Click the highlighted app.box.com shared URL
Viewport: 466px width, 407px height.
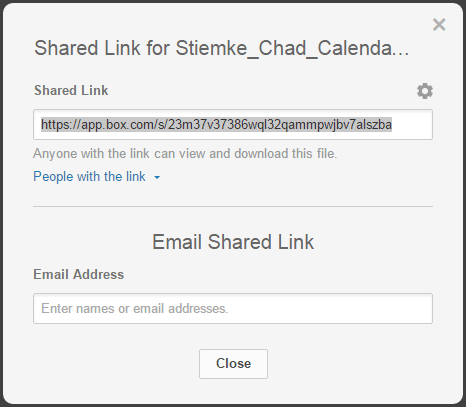pos(216,125)
